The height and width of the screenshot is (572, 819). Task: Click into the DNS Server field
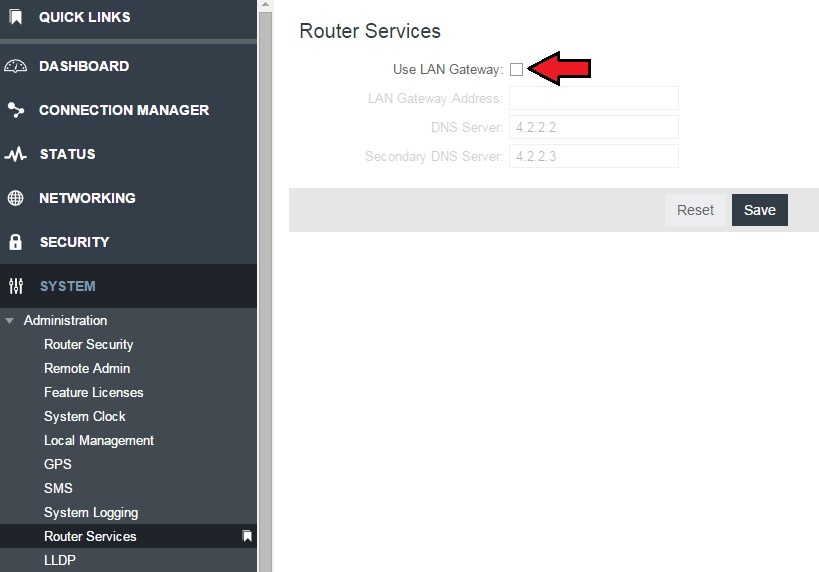coord(594,127)
